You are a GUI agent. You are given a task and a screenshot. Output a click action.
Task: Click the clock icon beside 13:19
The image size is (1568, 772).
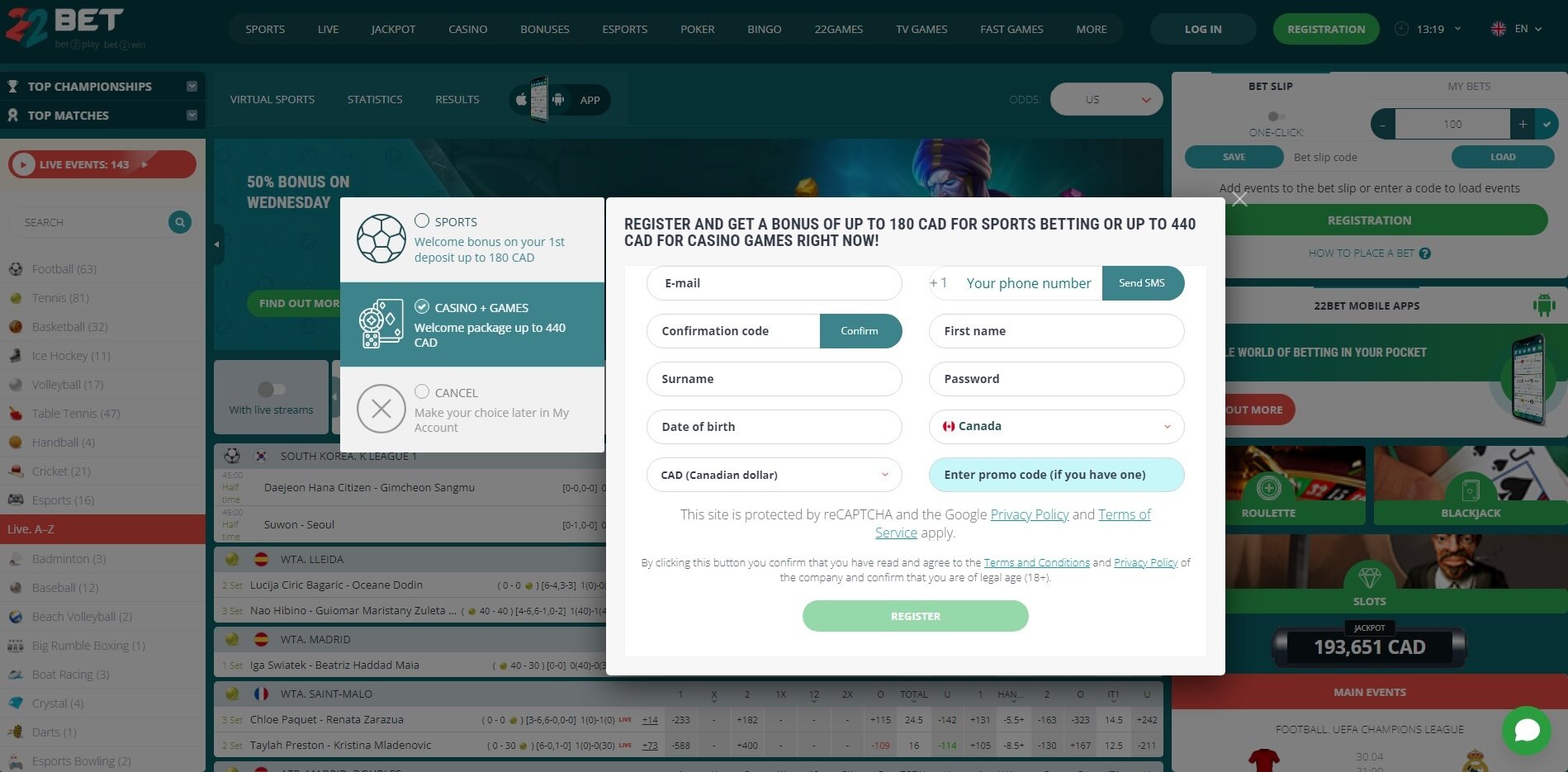point(1401,28)
